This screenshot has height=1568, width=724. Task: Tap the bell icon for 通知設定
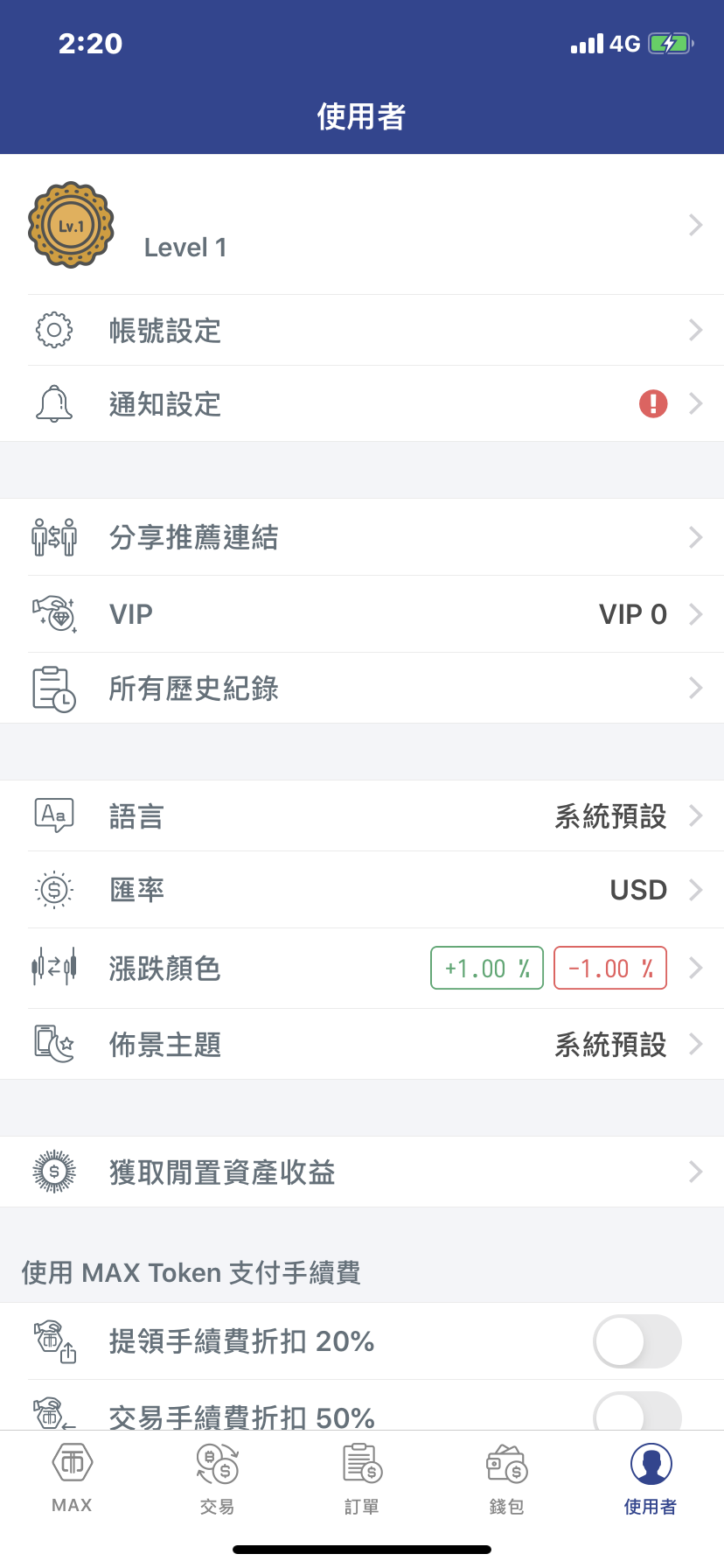[54, 403]
